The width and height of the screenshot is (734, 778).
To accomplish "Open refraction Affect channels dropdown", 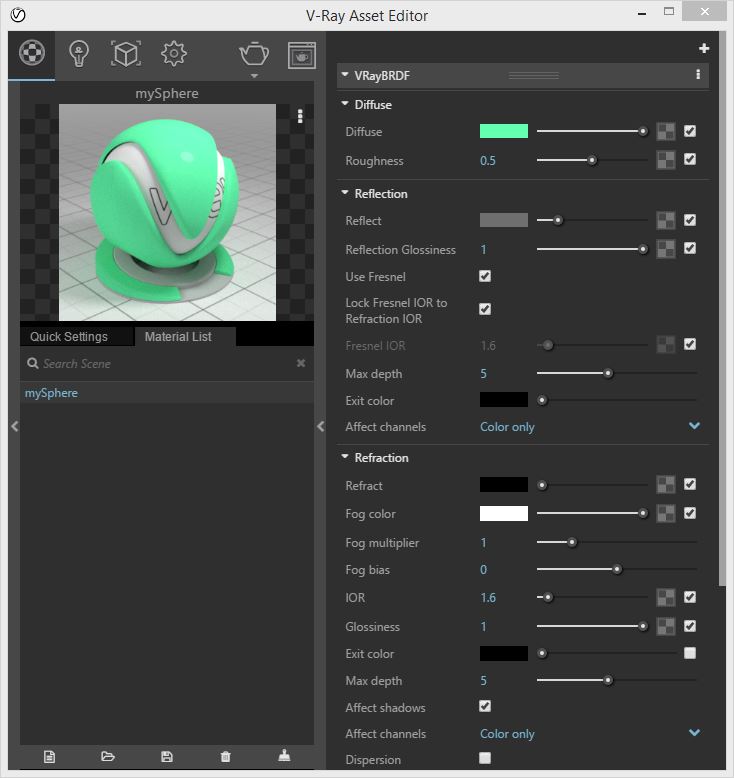I will pos(590,733).
